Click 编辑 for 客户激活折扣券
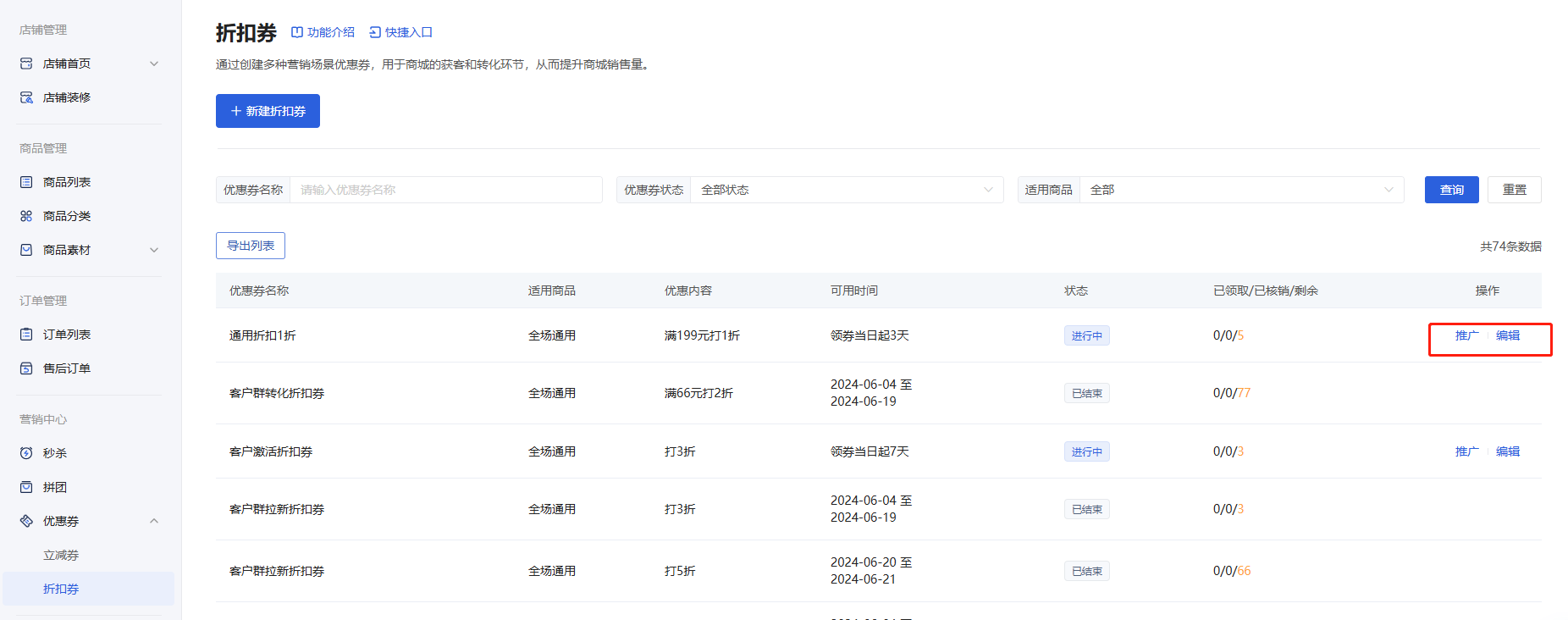Viewport: 1568px width, 620px height. [x=1508, y=451]
